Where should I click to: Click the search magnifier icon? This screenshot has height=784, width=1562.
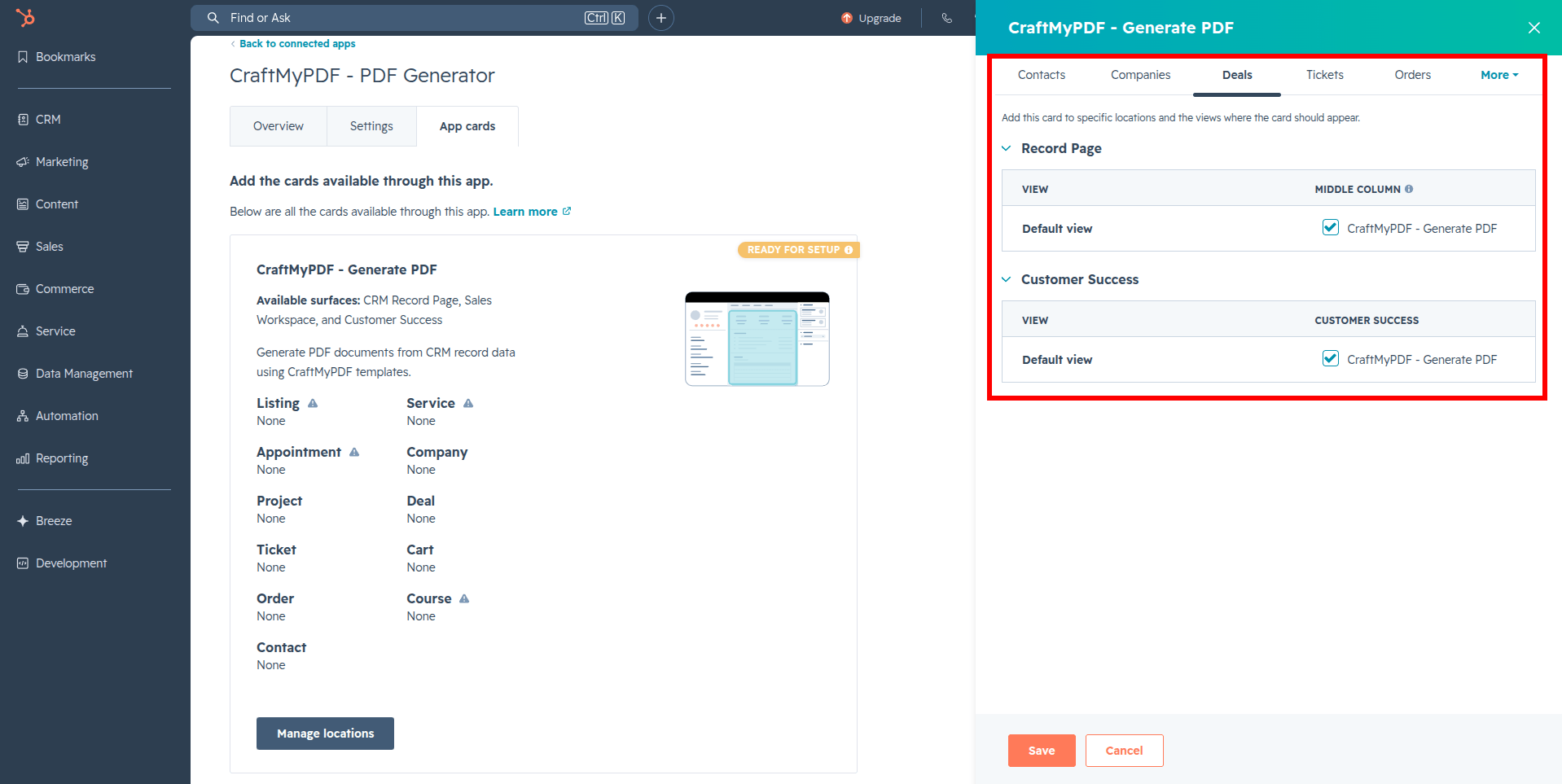pyautogui.click(x=213, y=18)
